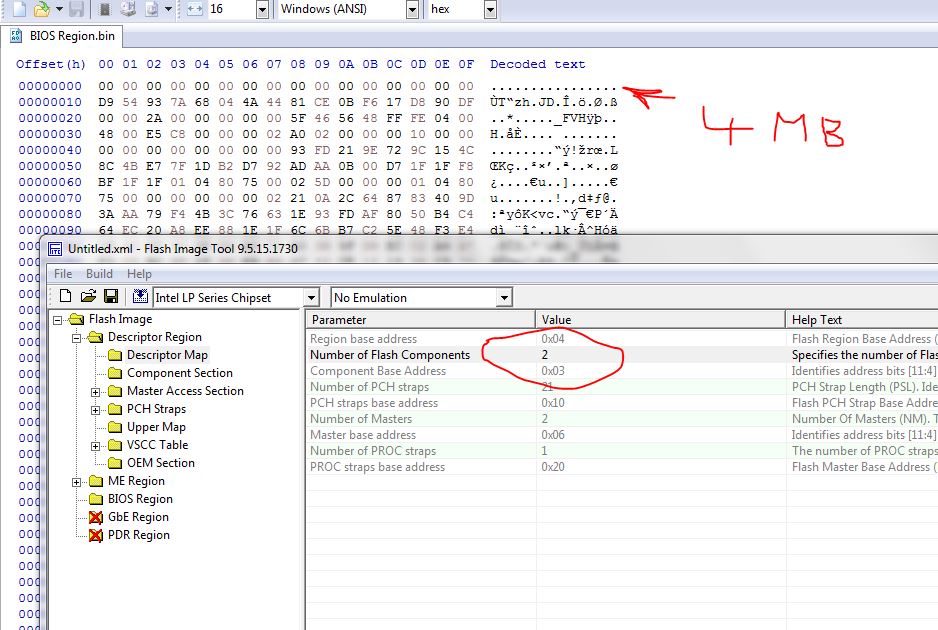Viewport: 938px width, 630px height.
Task: Open Intel LP Series Chipset dropdown
Action: pyautogui.click(x=311, y=297)
